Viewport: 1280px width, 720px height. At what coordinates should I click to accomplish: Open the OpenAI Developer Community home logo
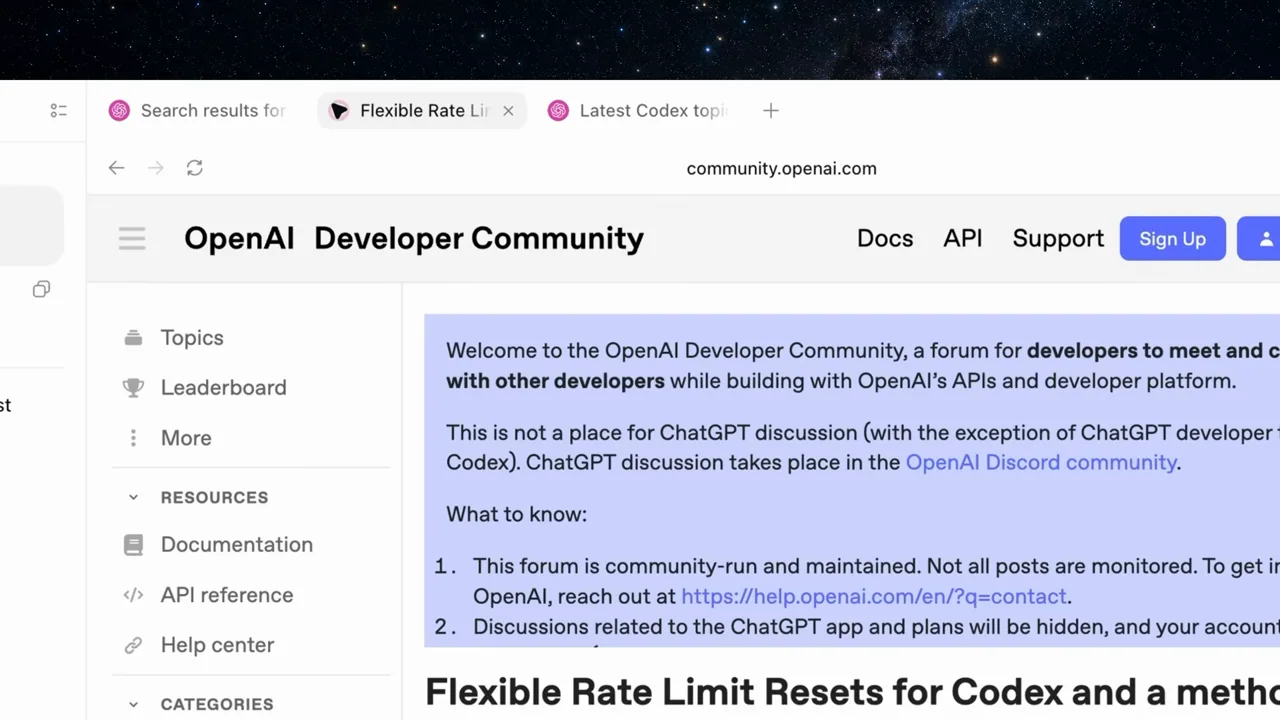(413, 238)
